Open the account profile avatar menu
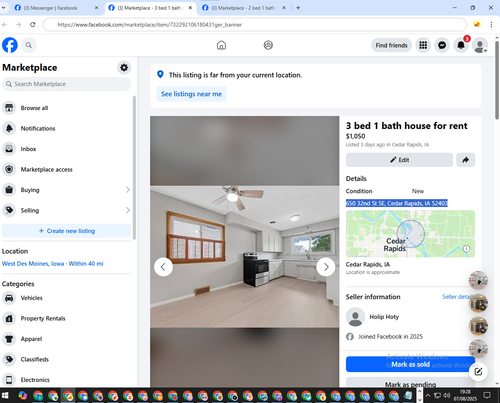 click(480, 45)
